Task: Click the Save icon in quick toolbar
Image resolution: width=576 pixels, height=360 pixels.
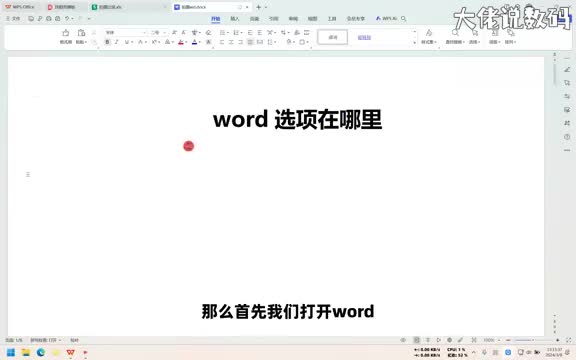Action: coord(31,18)
